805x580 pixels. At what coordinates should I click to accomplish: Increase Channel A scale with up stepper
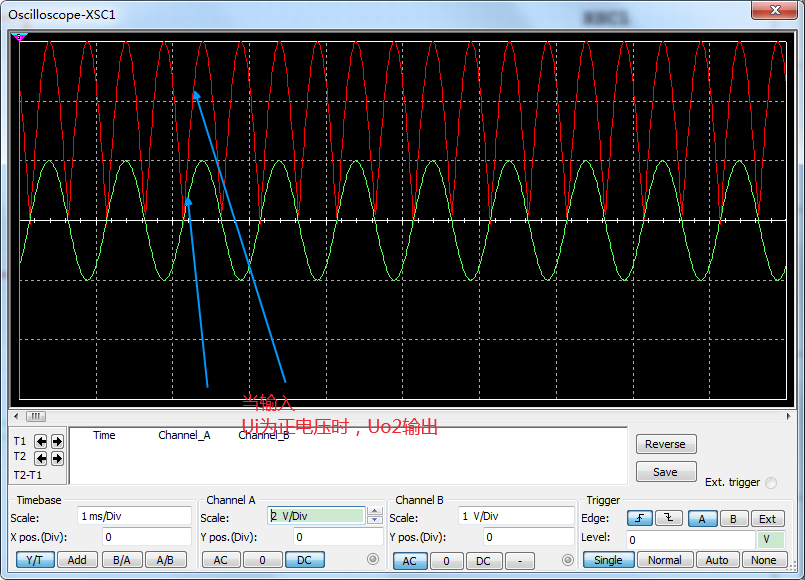point(375,512)
